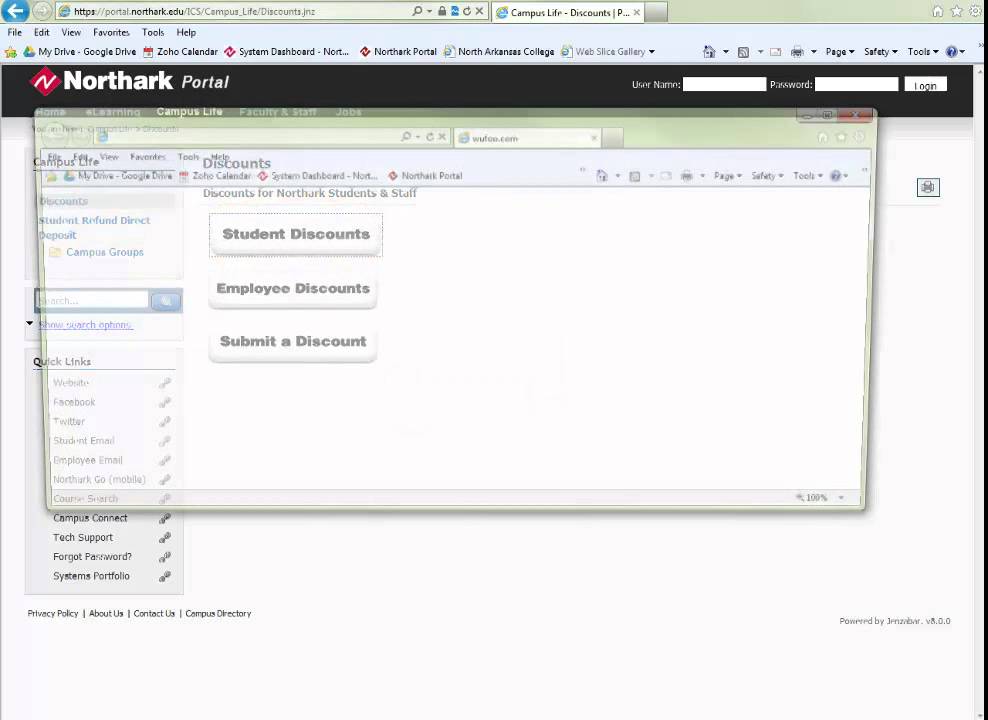Close the Campus Life - Discounts tab
The width and height of the screenshot is (988, 720).
tap(636, 12)
